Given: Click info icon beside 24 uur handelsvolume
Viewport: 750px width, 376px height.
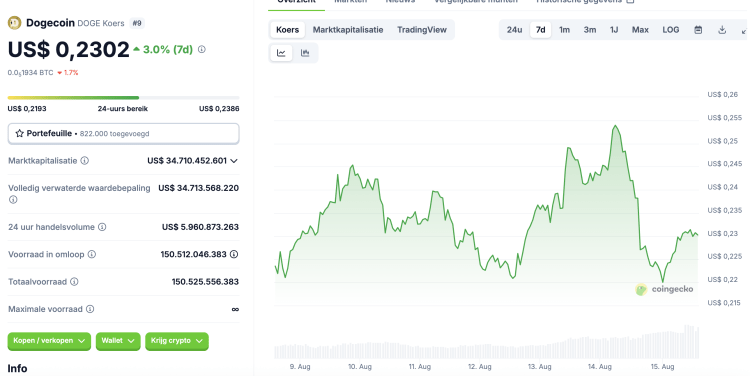Looking at the screenshot, I should point(102,227).
